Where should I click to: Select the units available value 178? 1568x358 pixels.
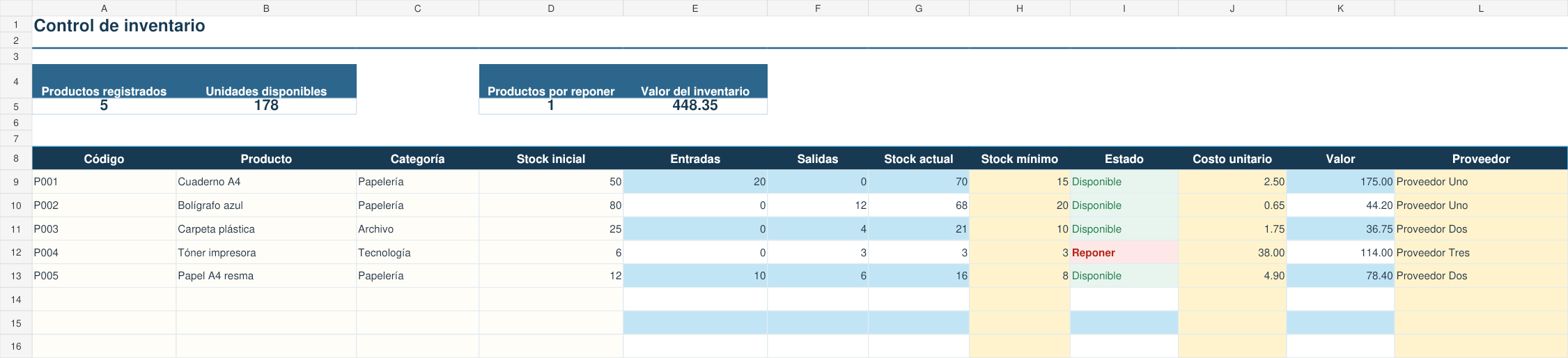click(266, 106)
